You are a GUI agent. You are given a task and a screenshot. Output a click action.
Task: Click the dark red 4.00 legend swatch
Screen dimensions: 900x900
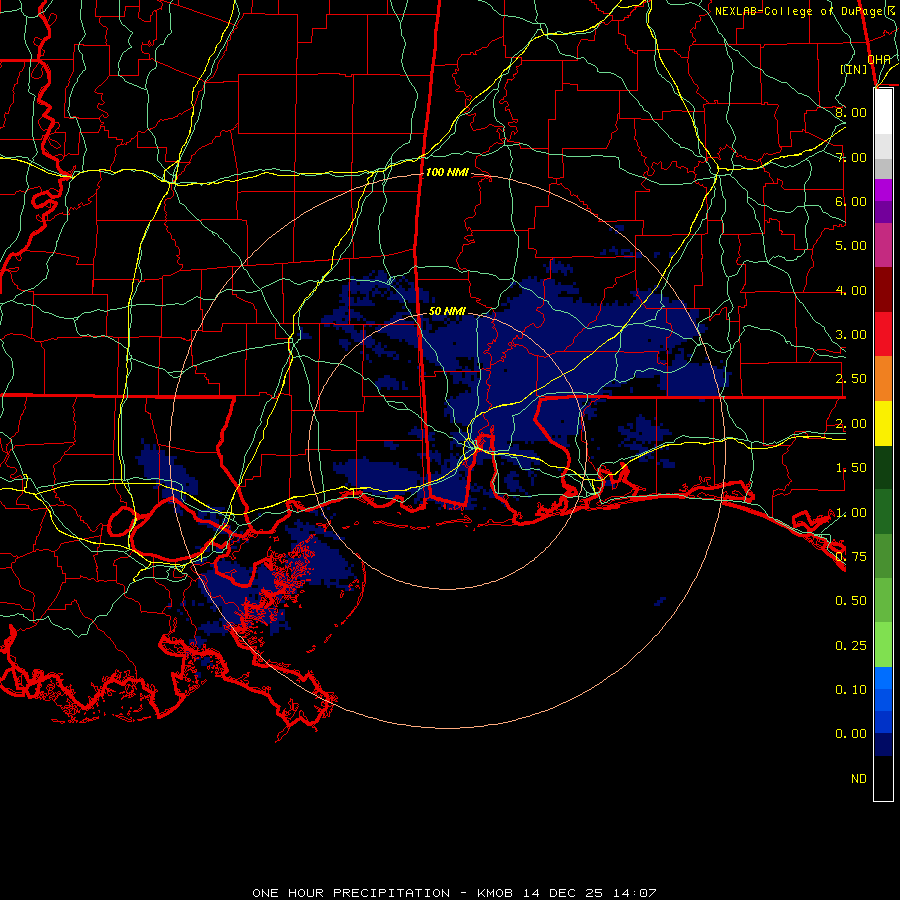pyautogui.click(x=883, y=290)
